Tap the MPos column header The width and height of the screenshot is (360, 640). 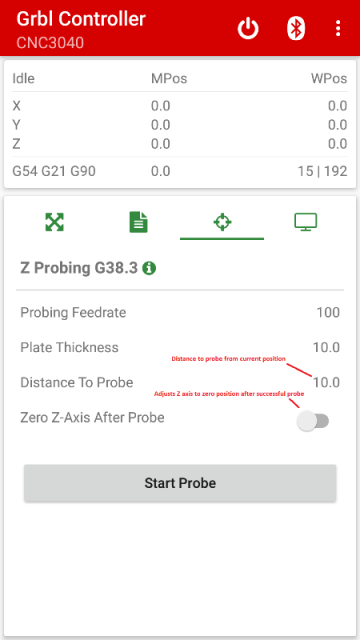click(169, 78)
